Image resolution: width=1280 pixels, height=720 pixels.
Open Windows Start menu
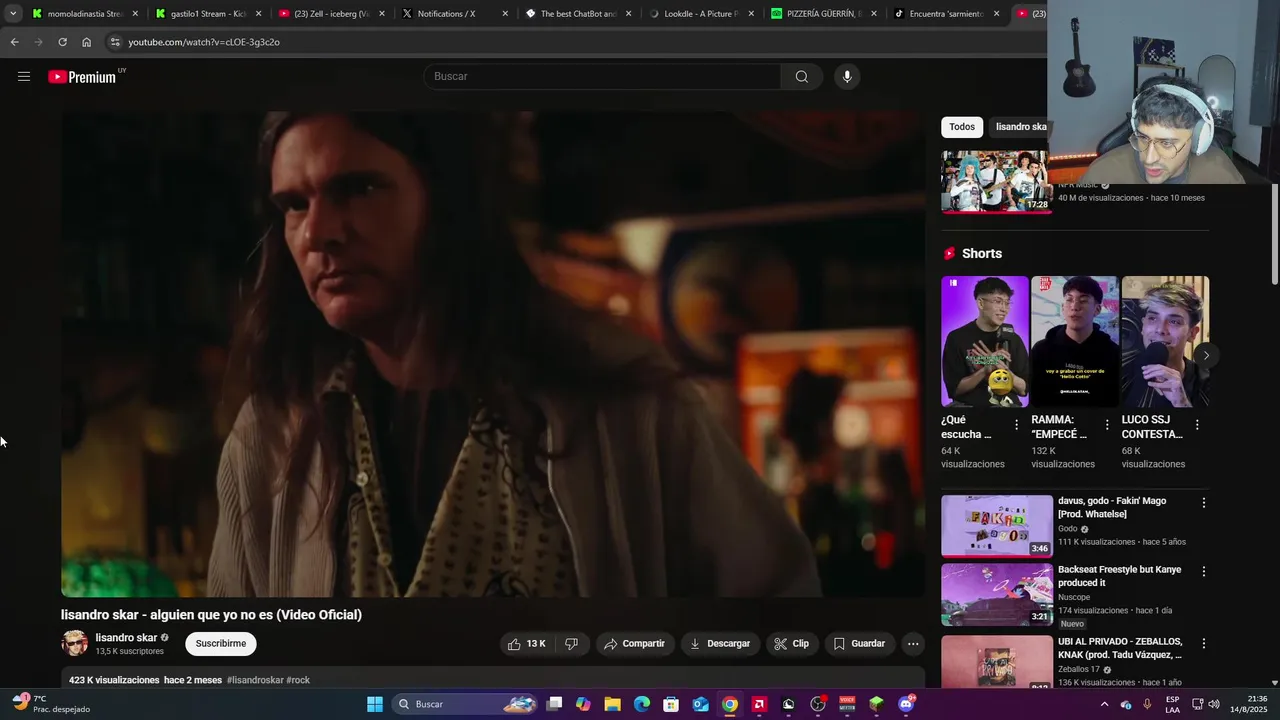click(x=375, y=704)
